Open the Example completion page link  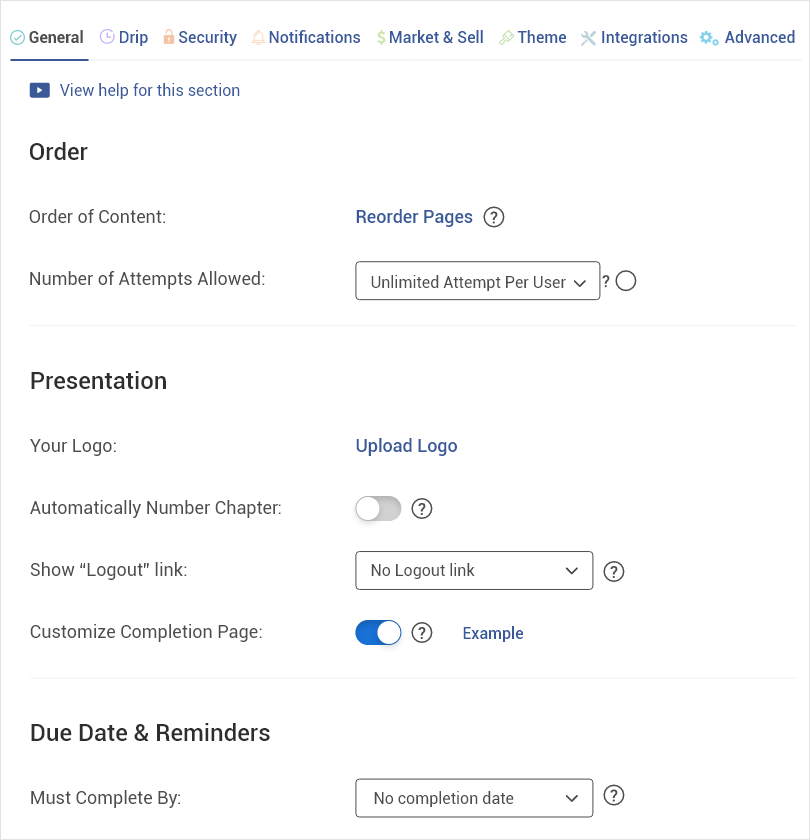[x=493, y=633]
